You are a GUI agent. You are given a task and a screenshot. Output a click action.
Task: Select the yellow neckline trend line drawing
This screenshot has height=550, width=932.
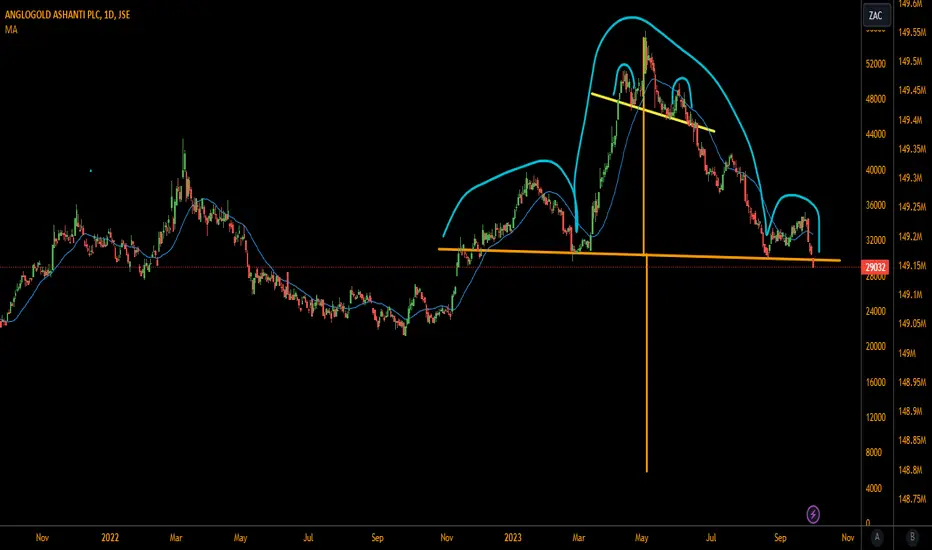pyautogui.click(x=653, y=112)
